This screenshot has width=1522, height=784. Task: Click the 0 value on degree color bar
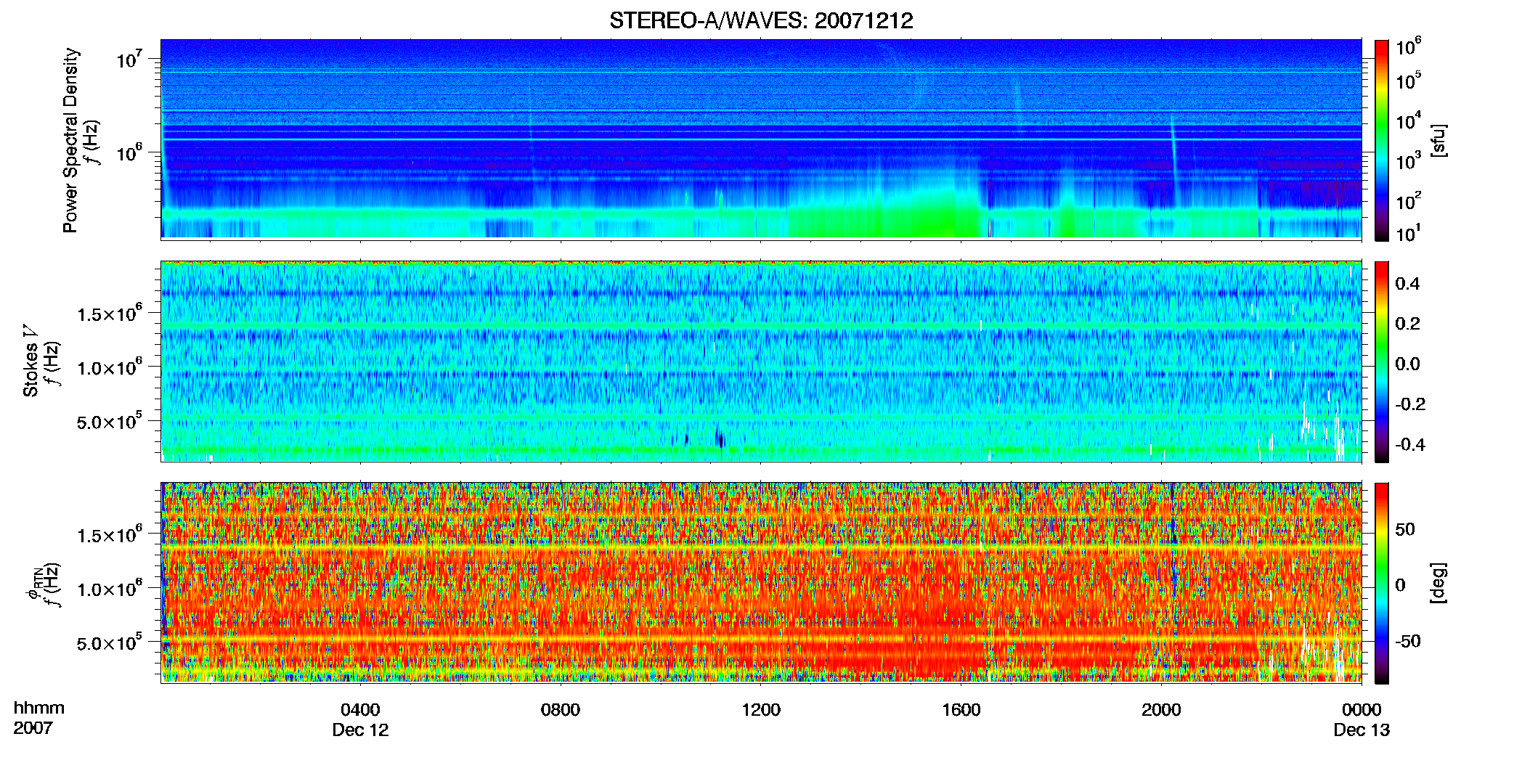(x=1400, y=585)
